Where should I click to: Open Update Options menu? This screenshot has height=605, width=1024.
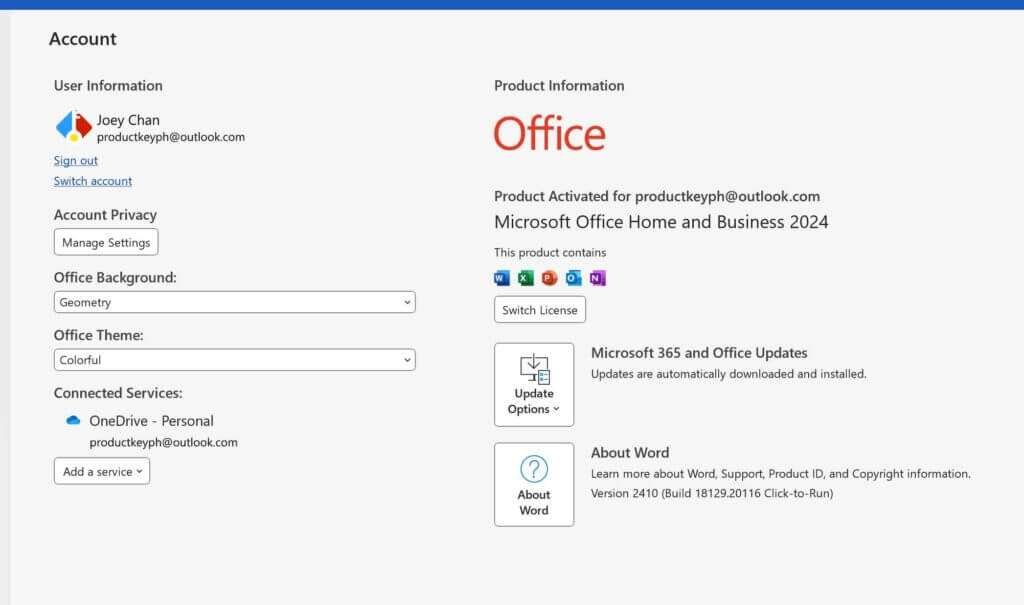(x=534, y=385)
